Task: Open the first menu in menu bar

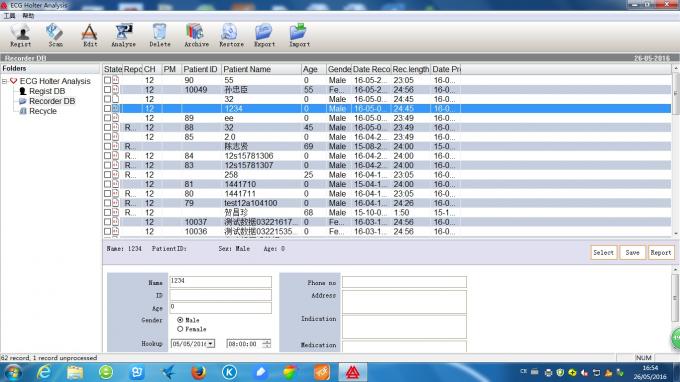Action: [9, 16]
